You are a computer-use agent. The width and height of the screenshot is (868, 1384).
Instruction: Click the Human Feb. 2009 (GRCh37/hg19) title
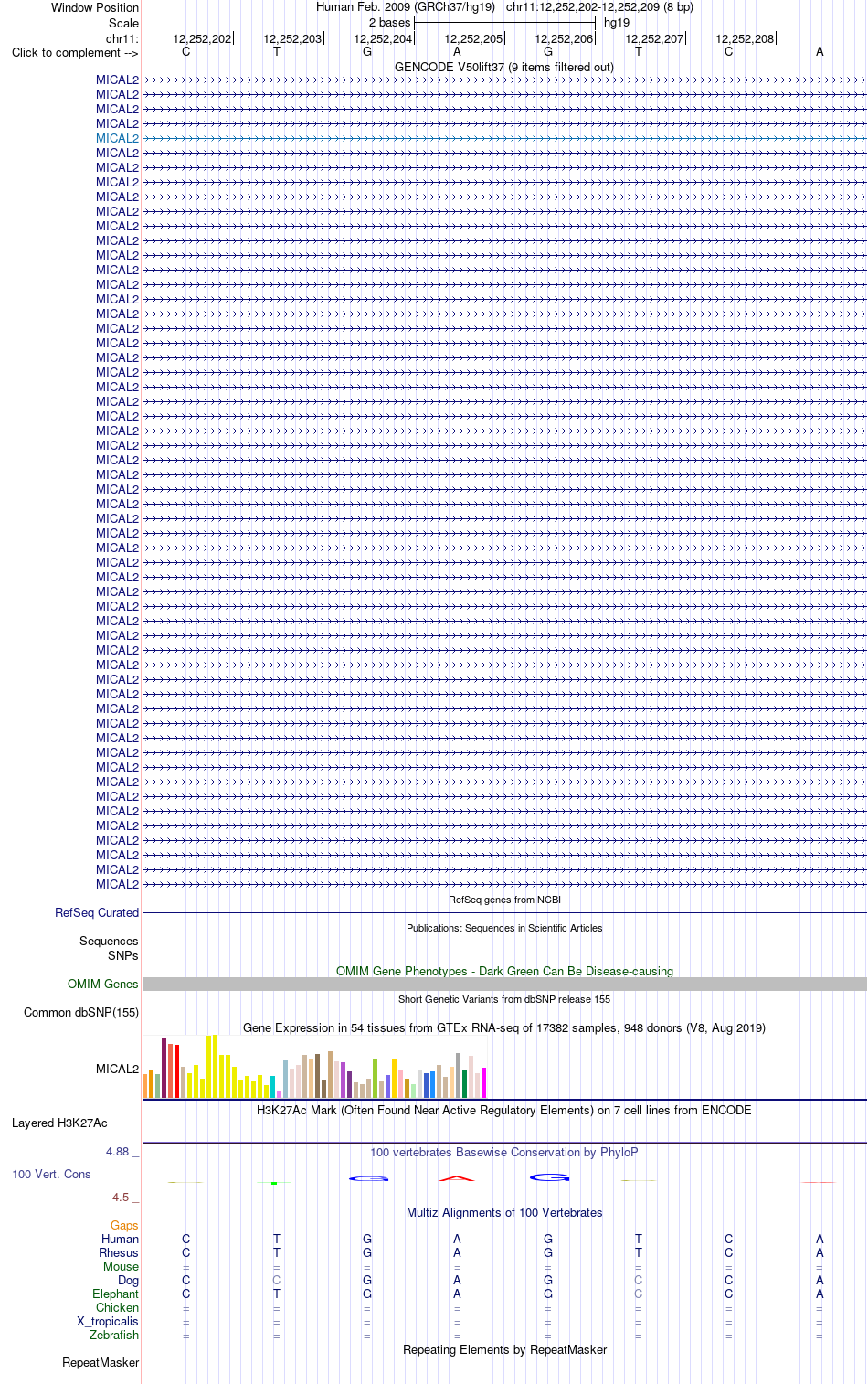(x=406, y=6)
